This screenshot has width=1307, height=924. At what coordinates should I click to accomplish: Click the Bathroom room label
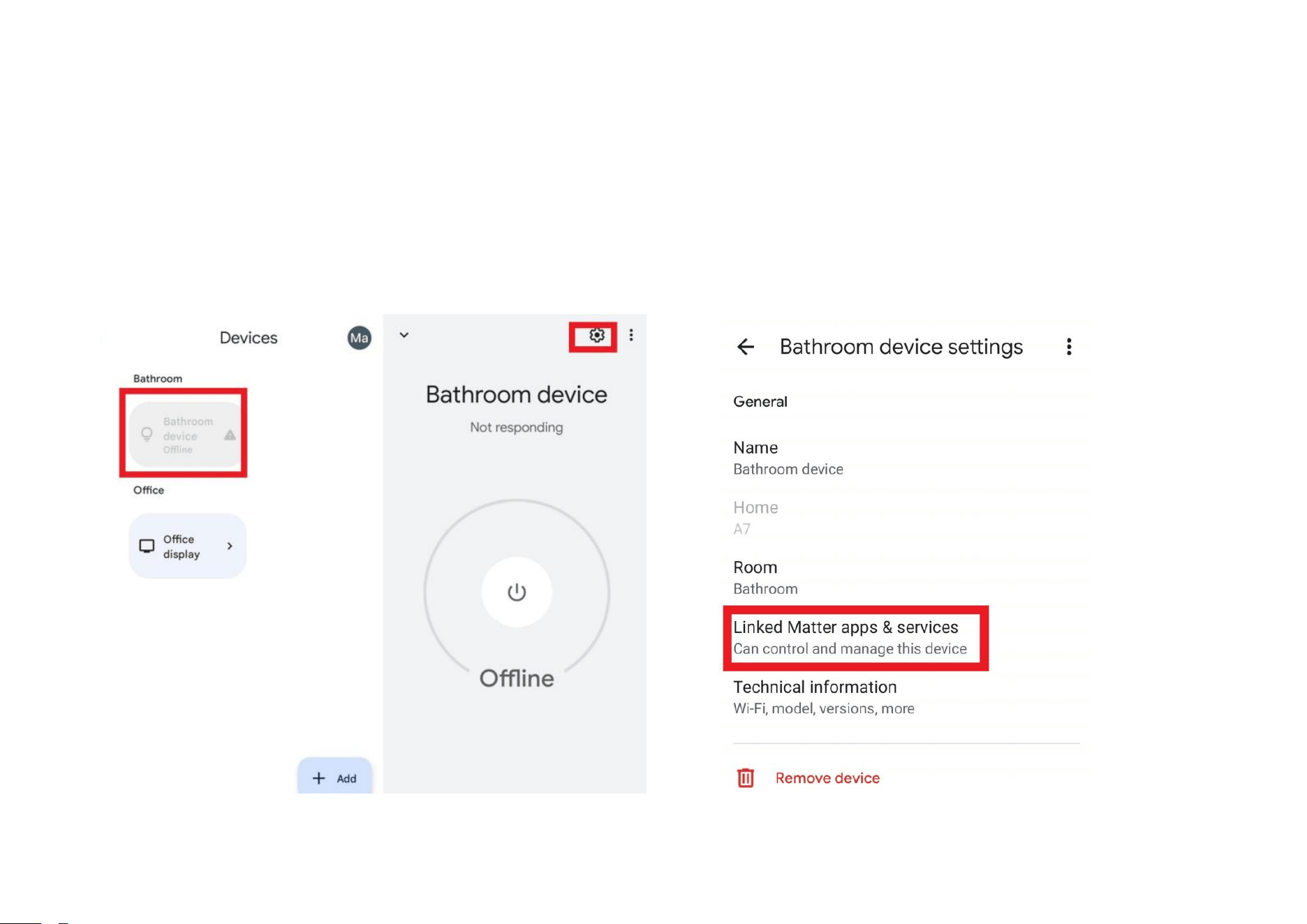[x=158, y=378]
